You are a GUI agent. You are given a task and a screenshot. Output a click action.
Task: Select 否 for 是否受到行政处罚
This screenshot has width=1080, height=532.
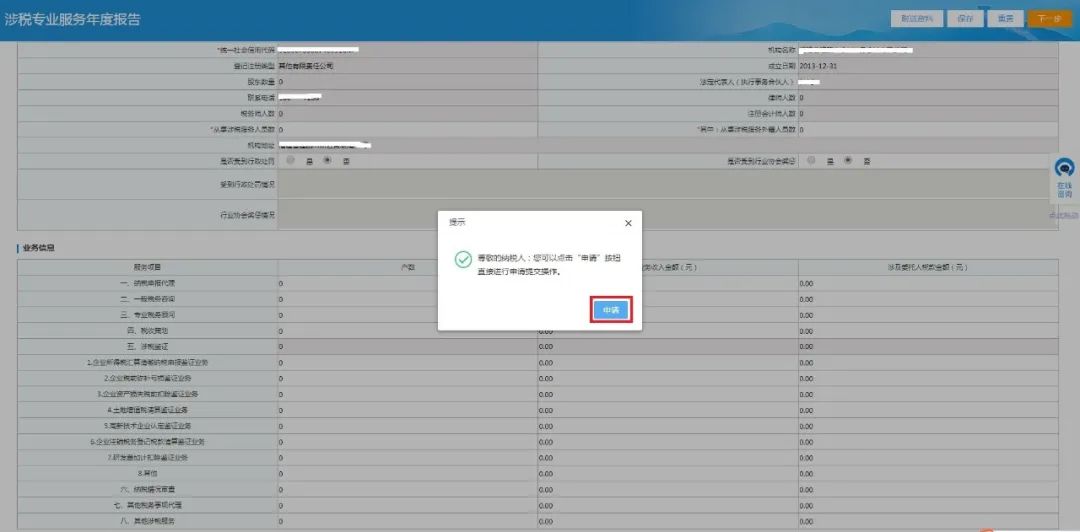pyautogui.click(x=328, y=161)
